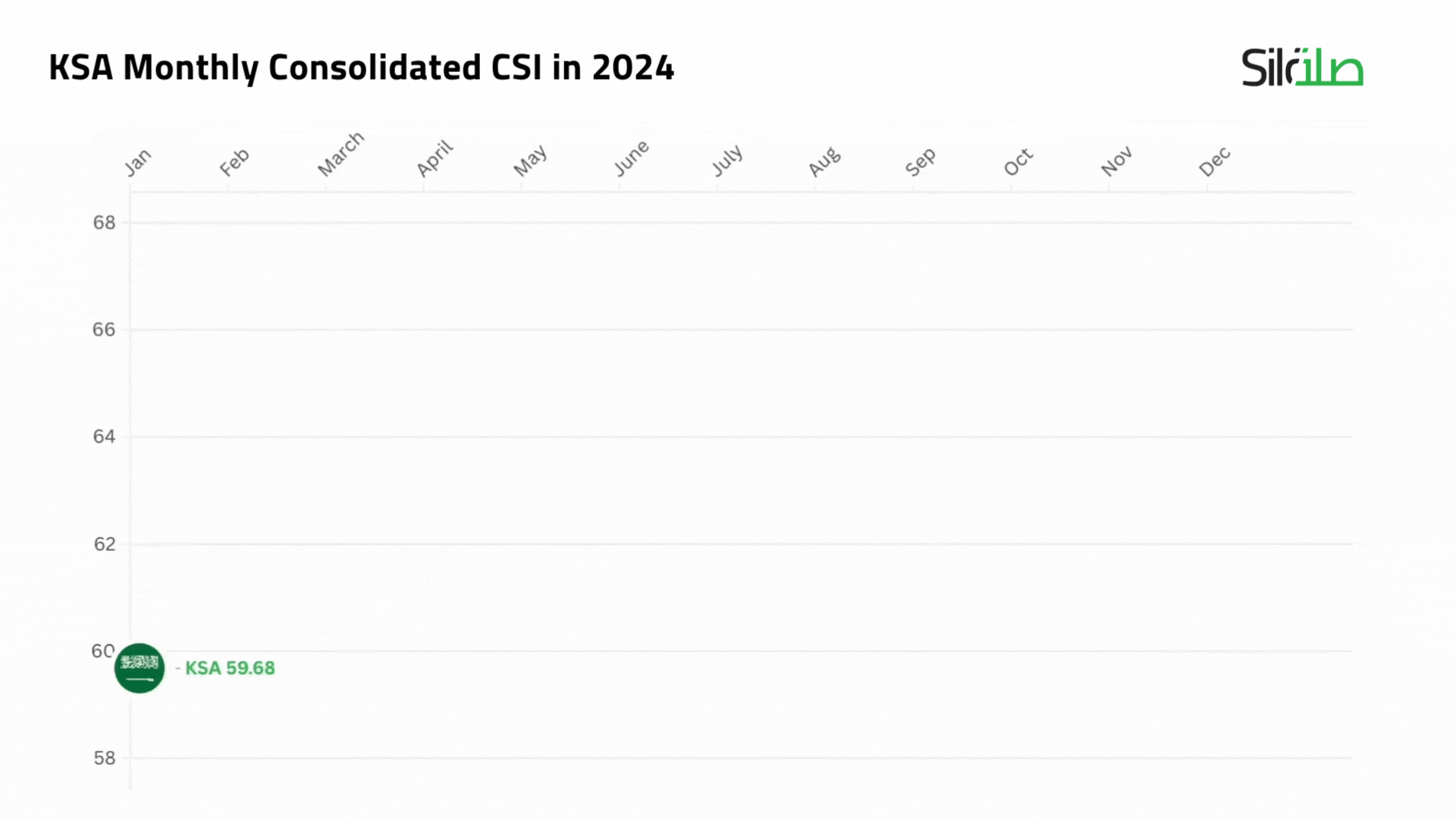1456x819 pixels.
Task: Click the 62 y-axis value
Action: coord(105,544)
